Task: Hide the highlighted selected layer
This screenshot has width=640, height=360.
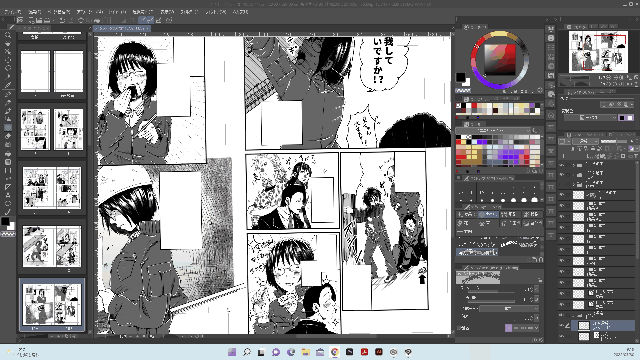Action: tap(562, 325)
